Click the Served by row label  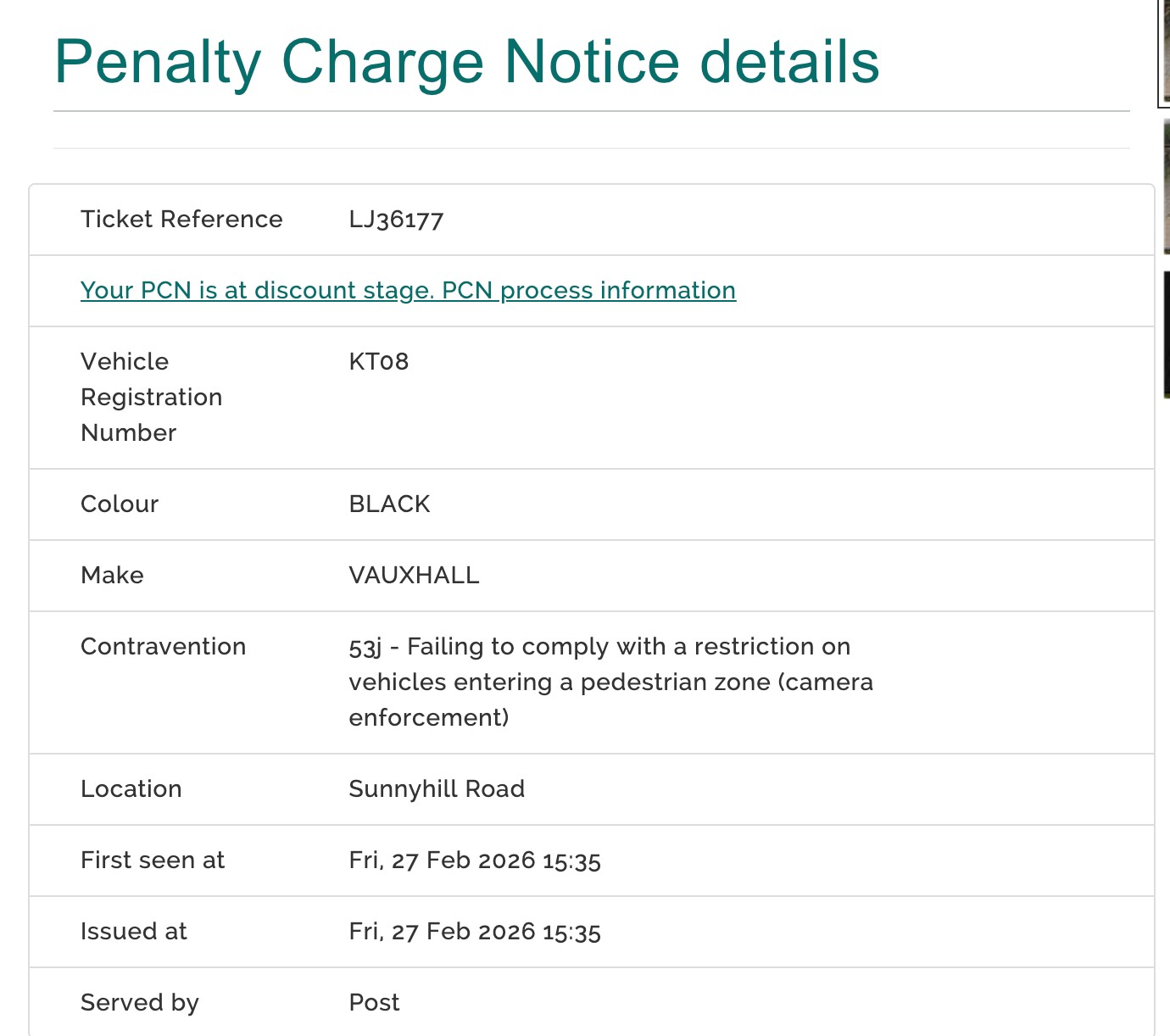point(139,1003)
